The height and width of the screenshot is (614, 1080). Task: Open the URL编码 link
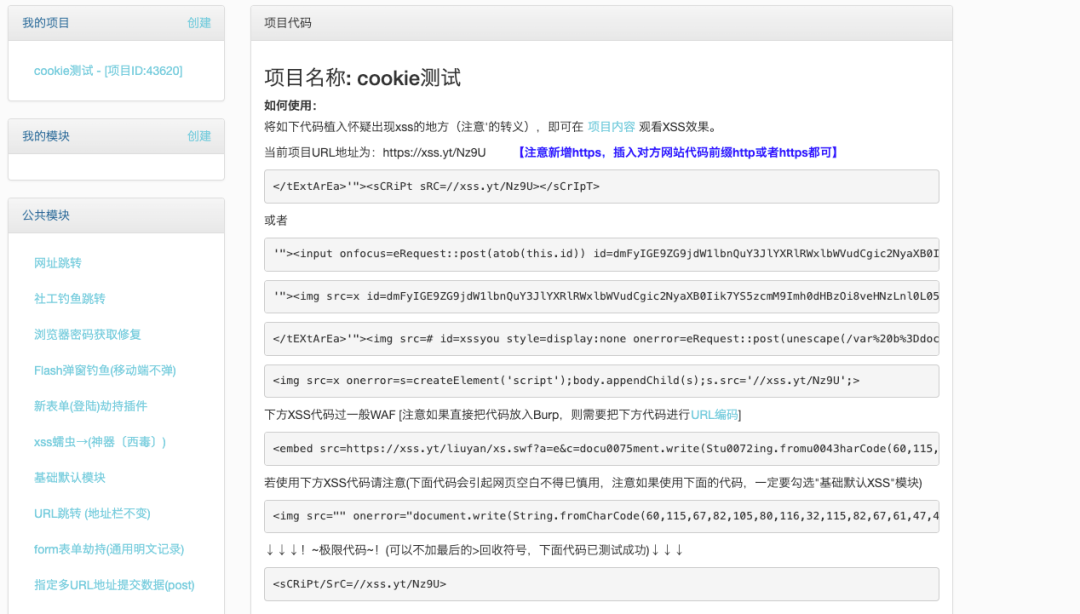point(714,414)
